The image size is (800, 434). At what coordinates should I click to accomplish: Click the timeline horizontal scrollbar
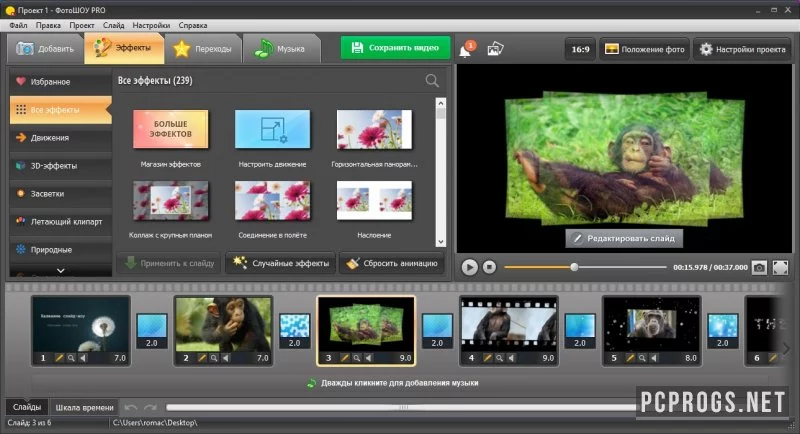point(403,407)
